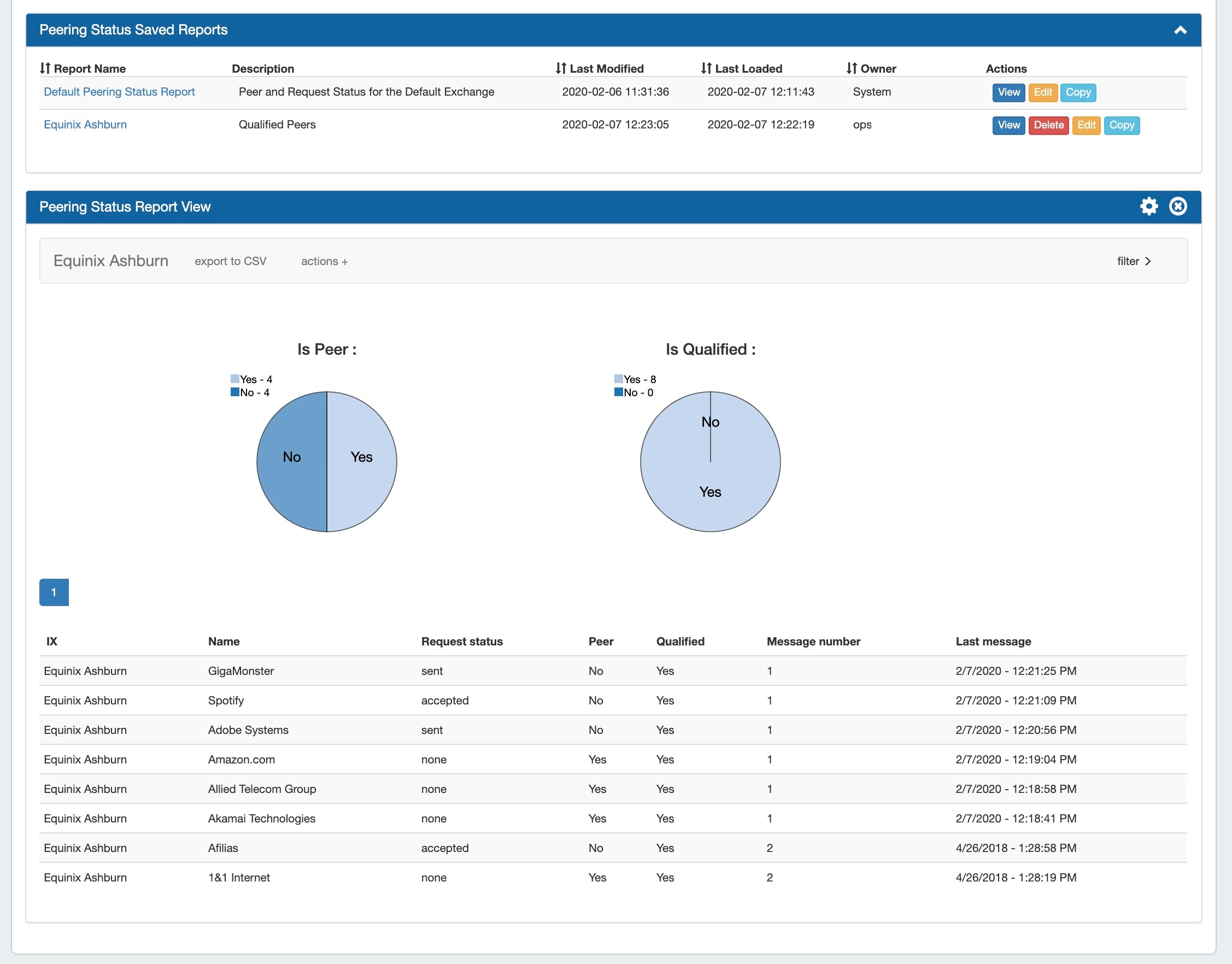The width and height of the screenshot is (1232, 964).
Task: Close the Peering Status Report View panel
Action: (x=1178, y=207)
